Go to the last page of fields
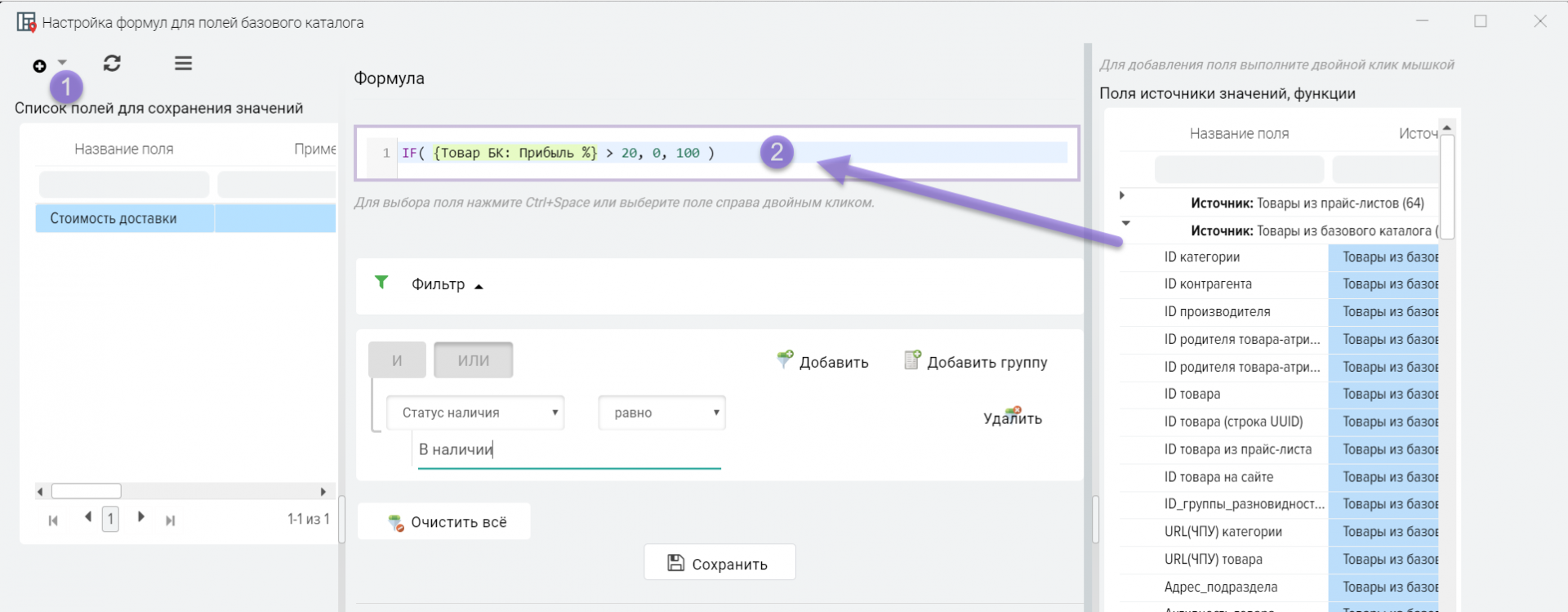The height and width of the screenshot is (612, 1568). [170, 520]
